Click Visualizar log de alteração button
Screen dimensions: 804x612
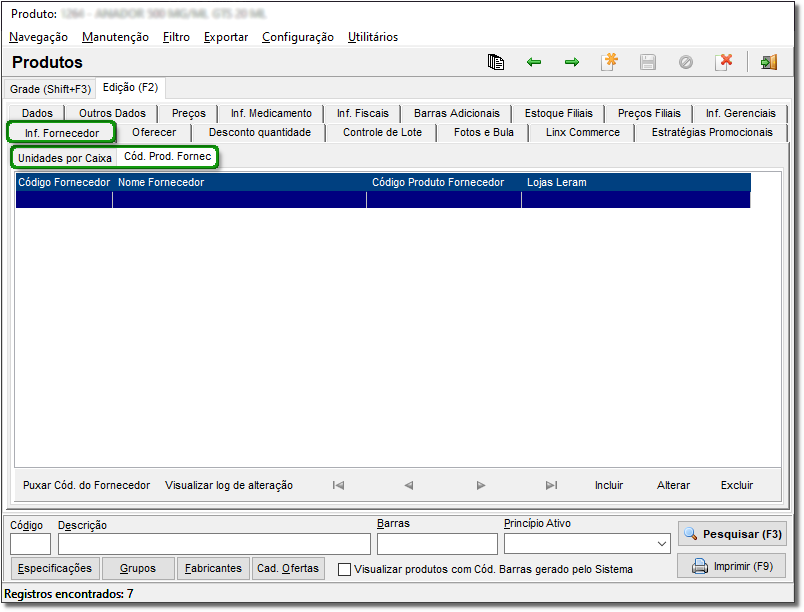[229, 485]
